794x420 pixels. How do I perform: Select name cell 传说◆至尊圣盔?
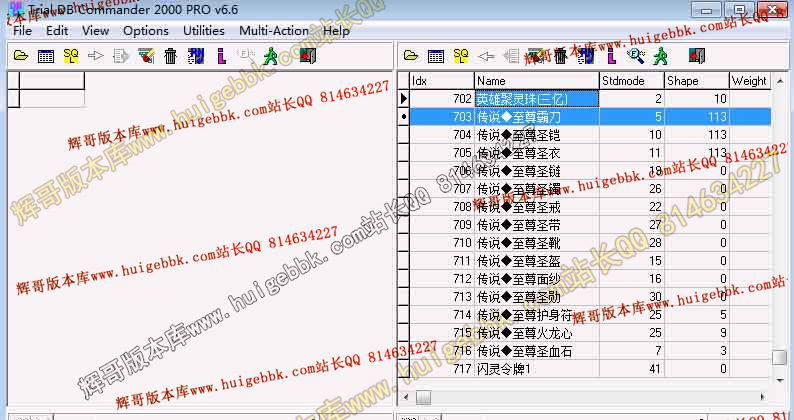(x=537, y=261)
